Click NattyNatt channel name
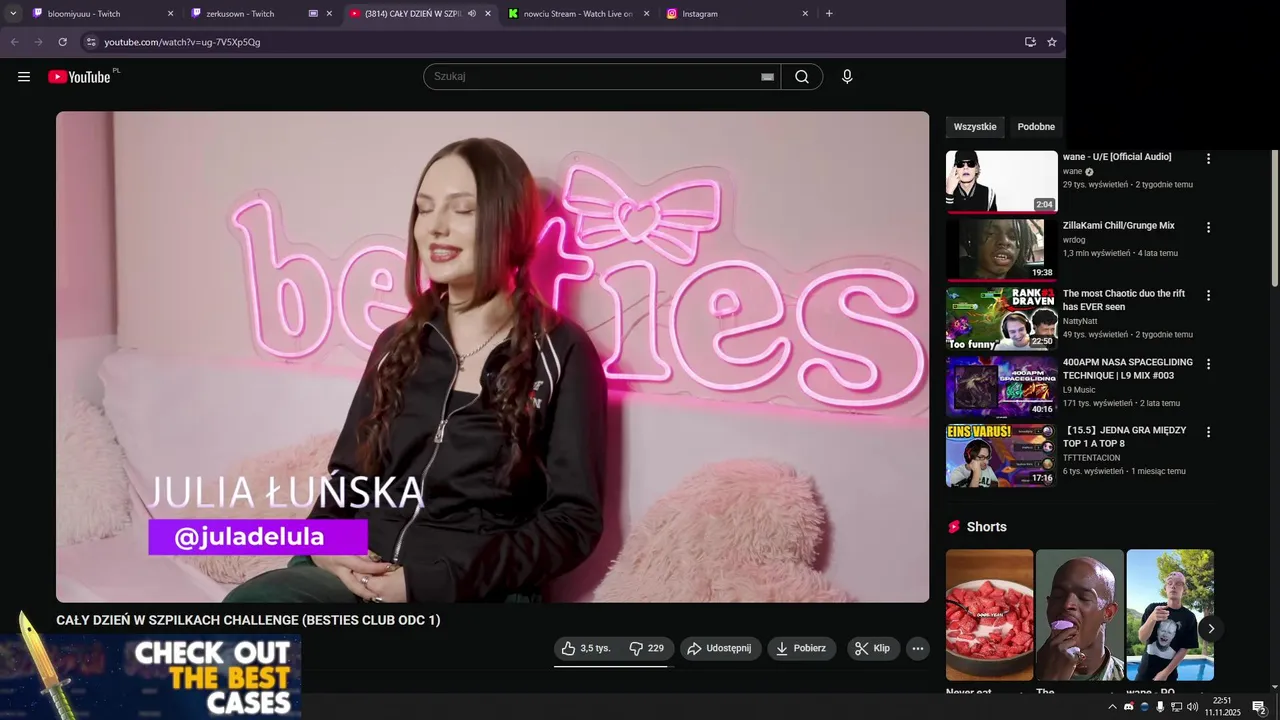Image resolution: width=1280 pixels, height=720 pixels. [1080, 322]
